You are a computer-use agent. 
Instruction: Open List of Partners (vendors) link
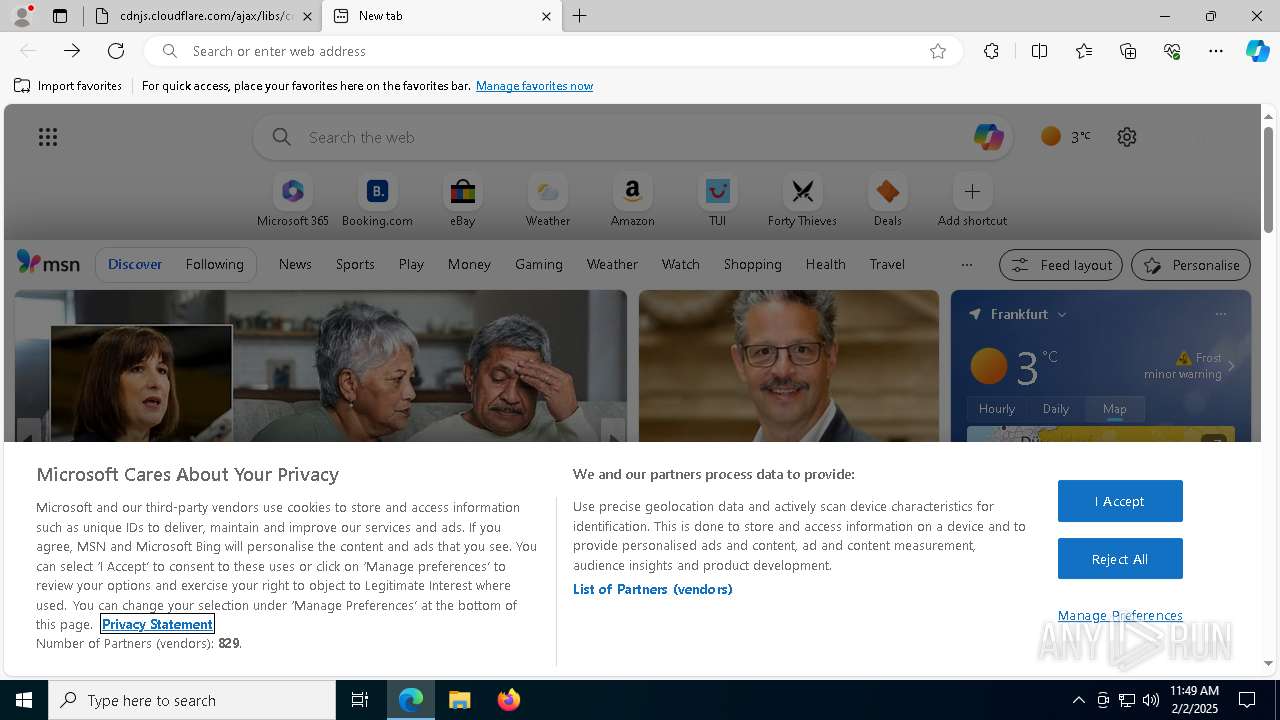pyautogui.click(x=653, y=589)
